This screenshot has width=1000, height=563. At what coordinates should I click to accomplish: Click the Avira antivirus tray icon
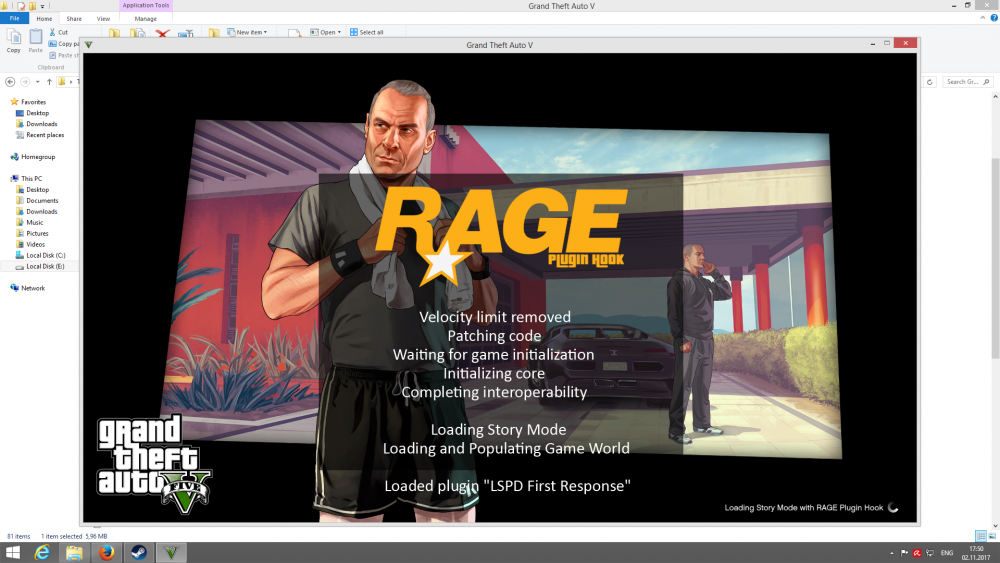(917, 553)
